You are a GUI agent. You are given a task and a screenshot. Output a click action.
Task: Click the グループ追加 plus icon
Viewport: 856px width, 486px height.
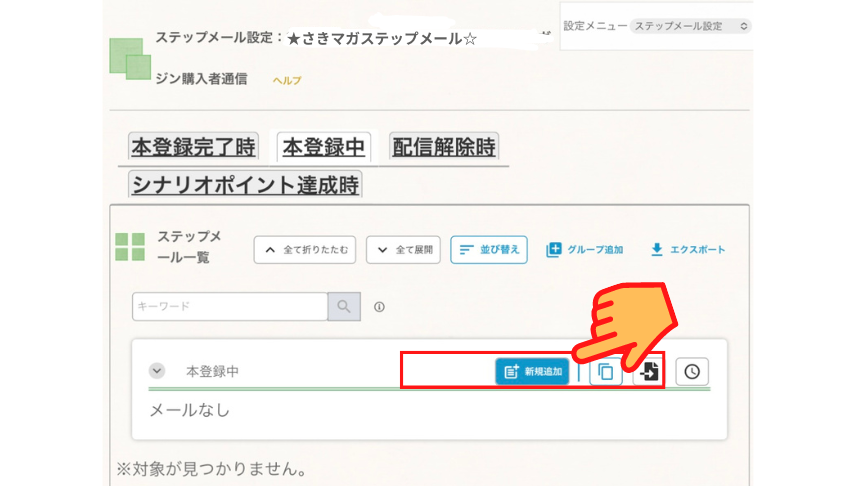[553, 250]
